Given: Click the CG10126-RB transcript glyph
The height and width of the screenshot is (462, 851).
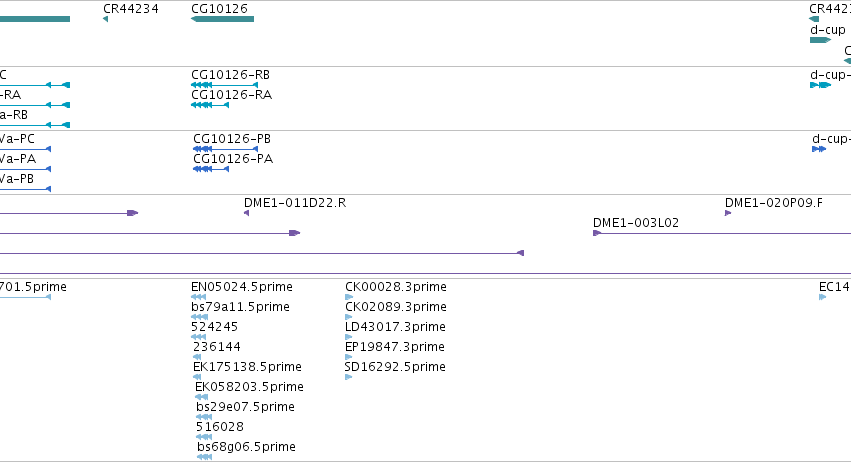Looking at the screenshot, I should [x=224, y=85].
